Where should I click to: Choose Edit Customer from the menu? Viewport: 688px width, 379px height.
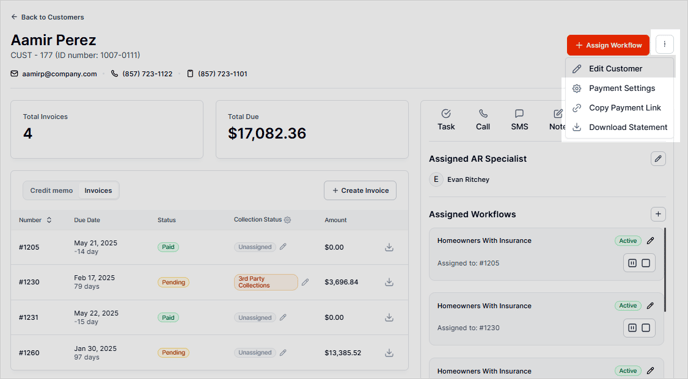[x=620, y=68]
